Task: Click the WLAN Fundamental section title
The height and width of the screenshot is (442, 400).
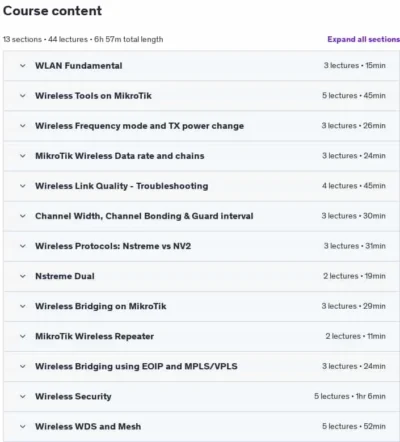Action: pos(79,66)
